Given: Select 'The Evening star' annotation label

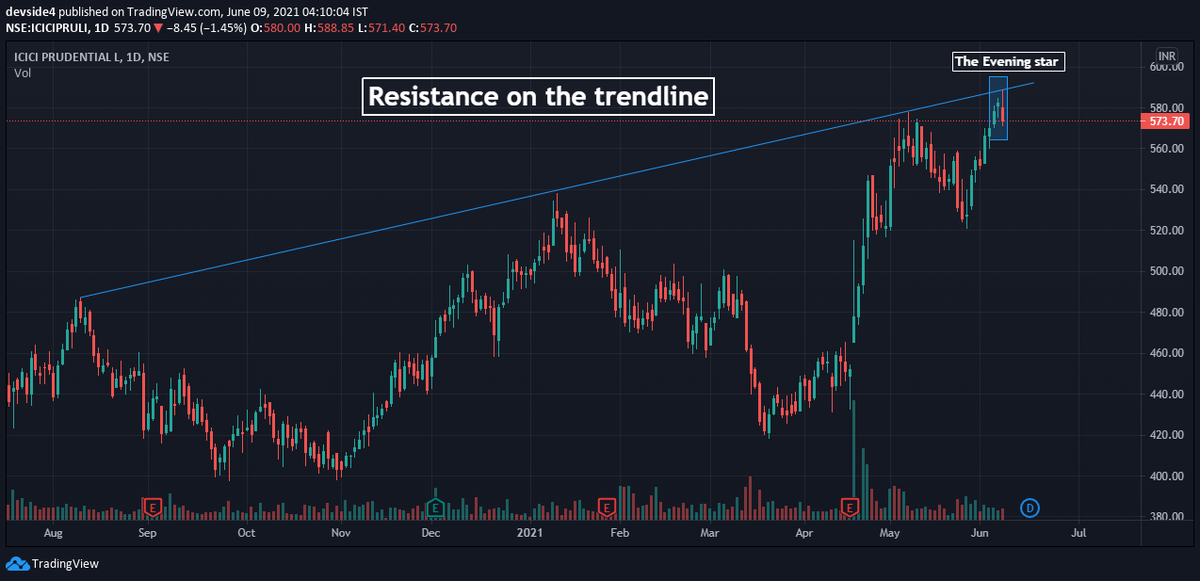Looking at the screenshot, I should coord(1008,61).
